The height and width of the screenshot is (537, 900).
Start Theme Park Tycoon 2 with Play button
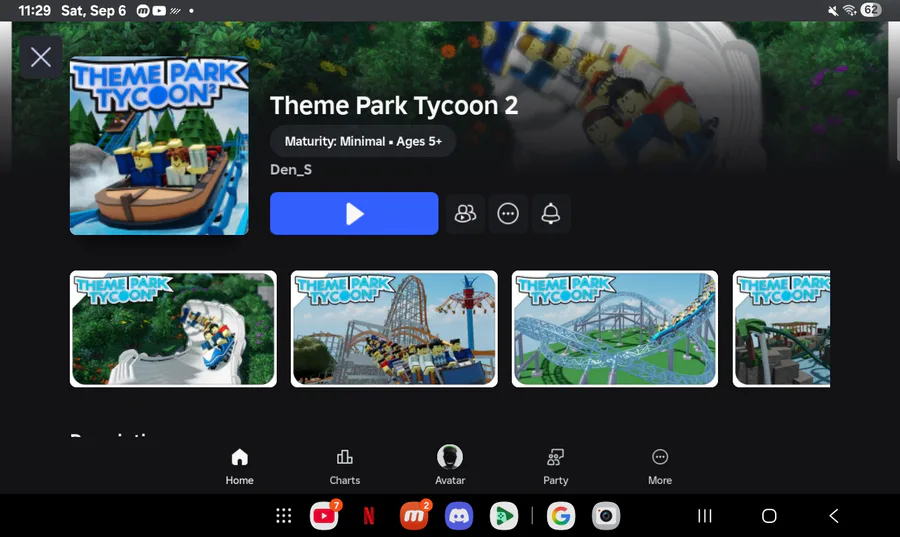tap(354, 213)
